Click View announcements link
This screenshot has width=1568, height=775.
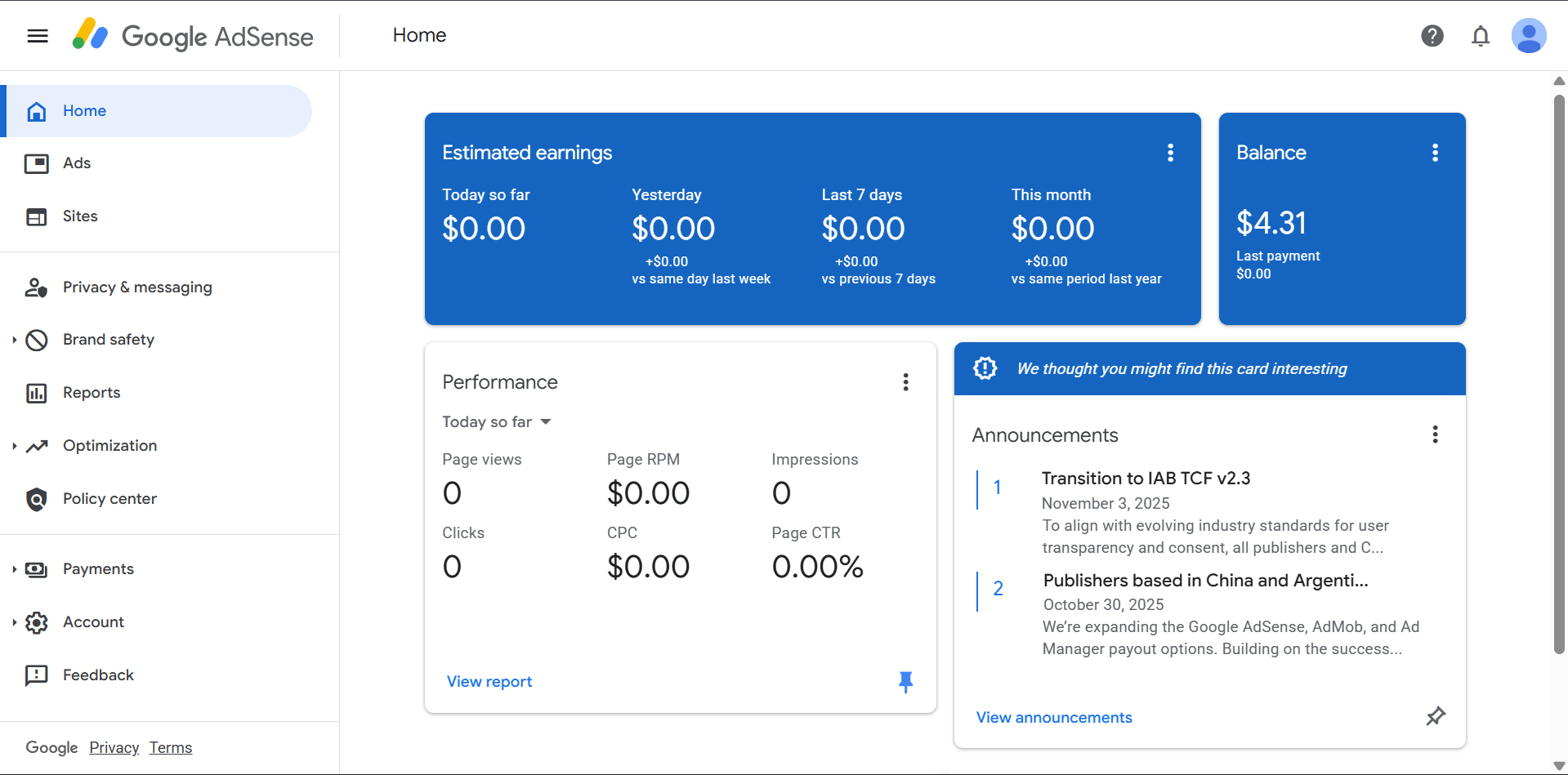click(x=1053, y=718)
